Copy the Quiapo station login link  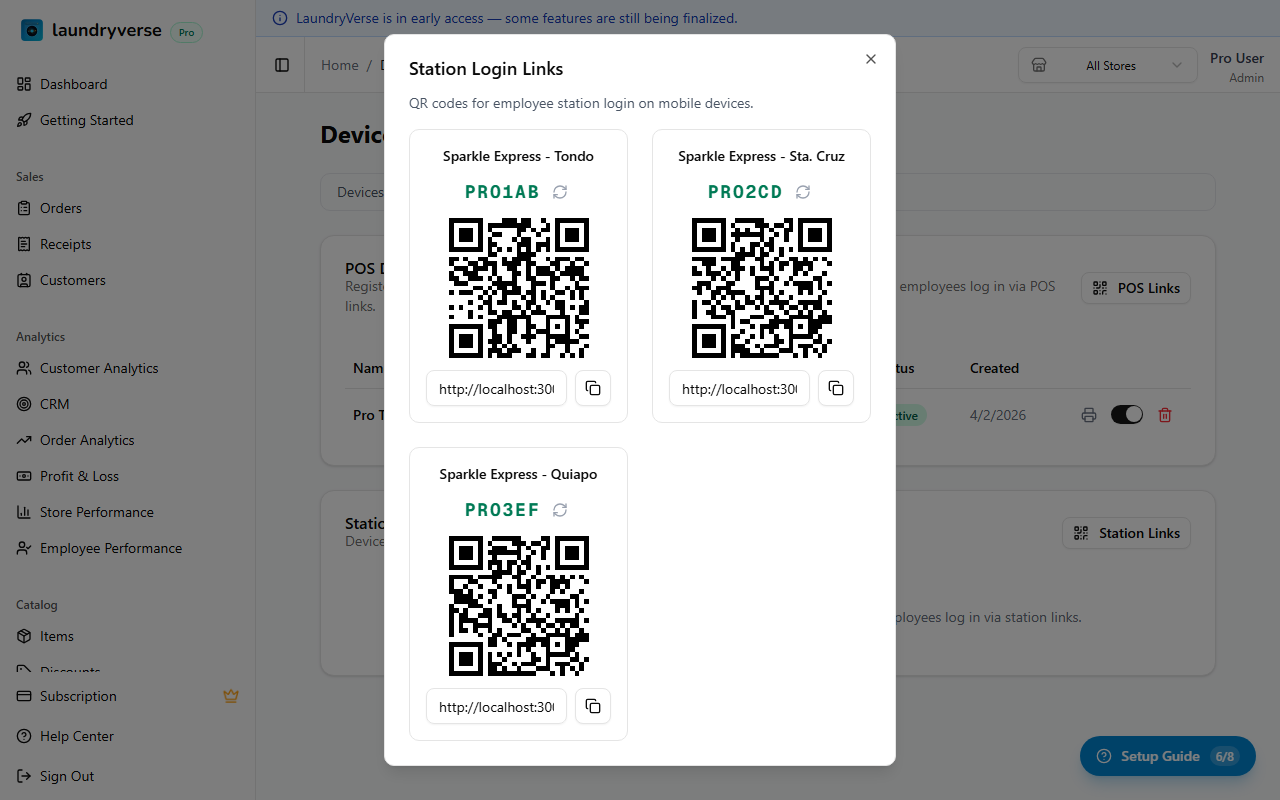coord(593,706)
